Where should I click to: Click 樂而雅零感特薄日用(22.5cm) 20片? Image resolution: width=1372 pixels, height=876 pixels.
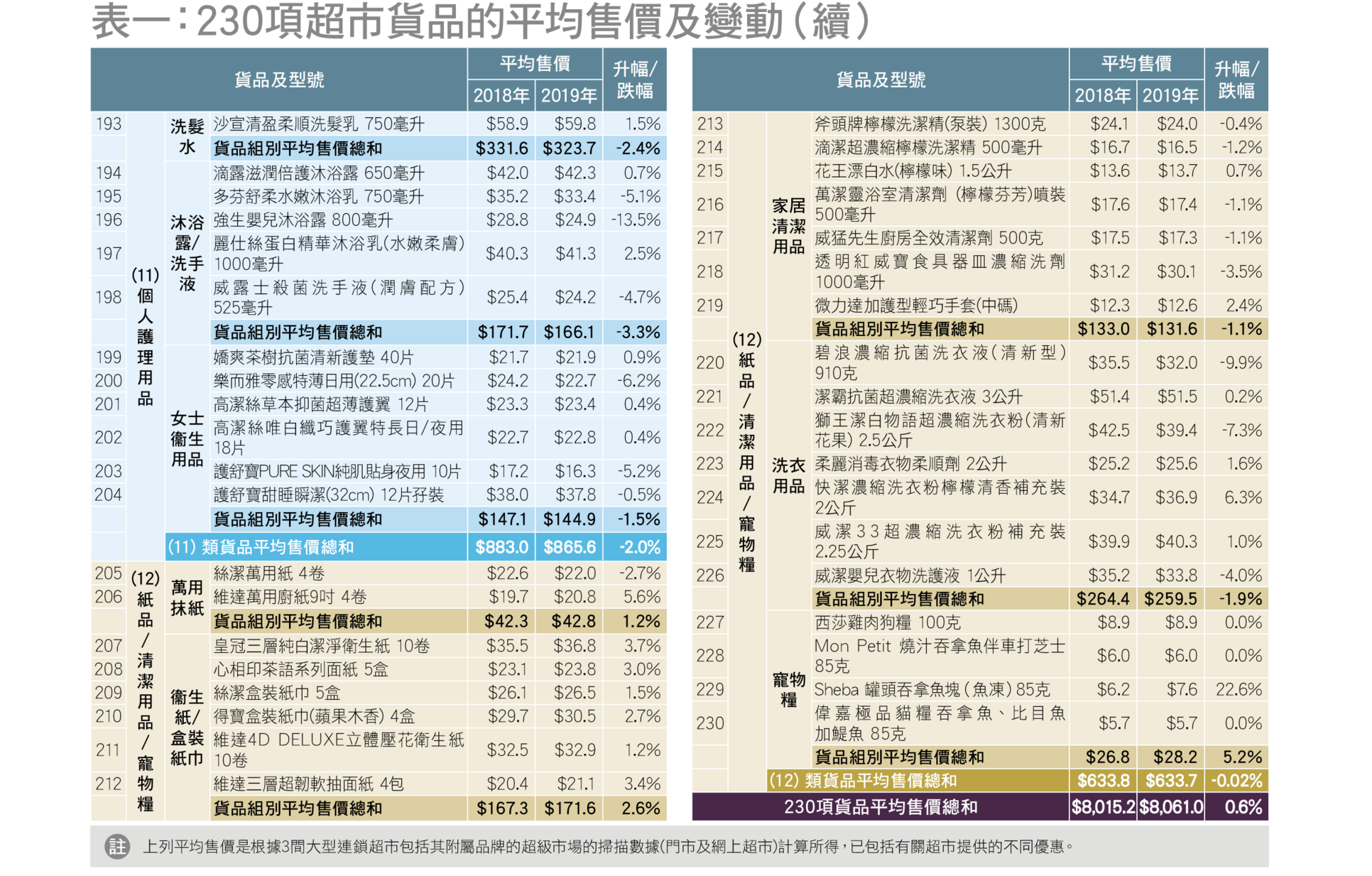coord(335,382)
